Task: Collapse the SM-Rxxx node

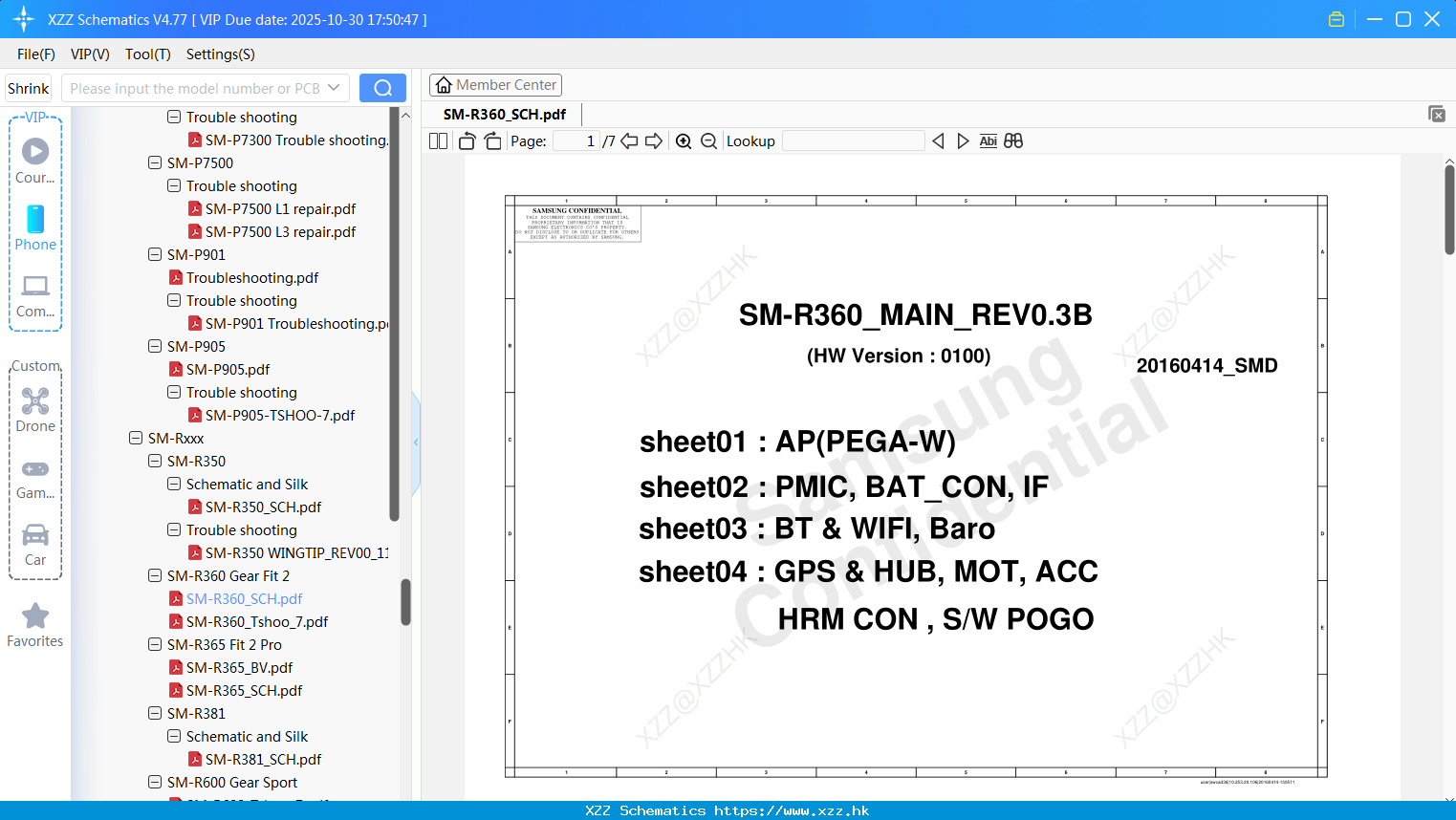Action: point(136,438)
